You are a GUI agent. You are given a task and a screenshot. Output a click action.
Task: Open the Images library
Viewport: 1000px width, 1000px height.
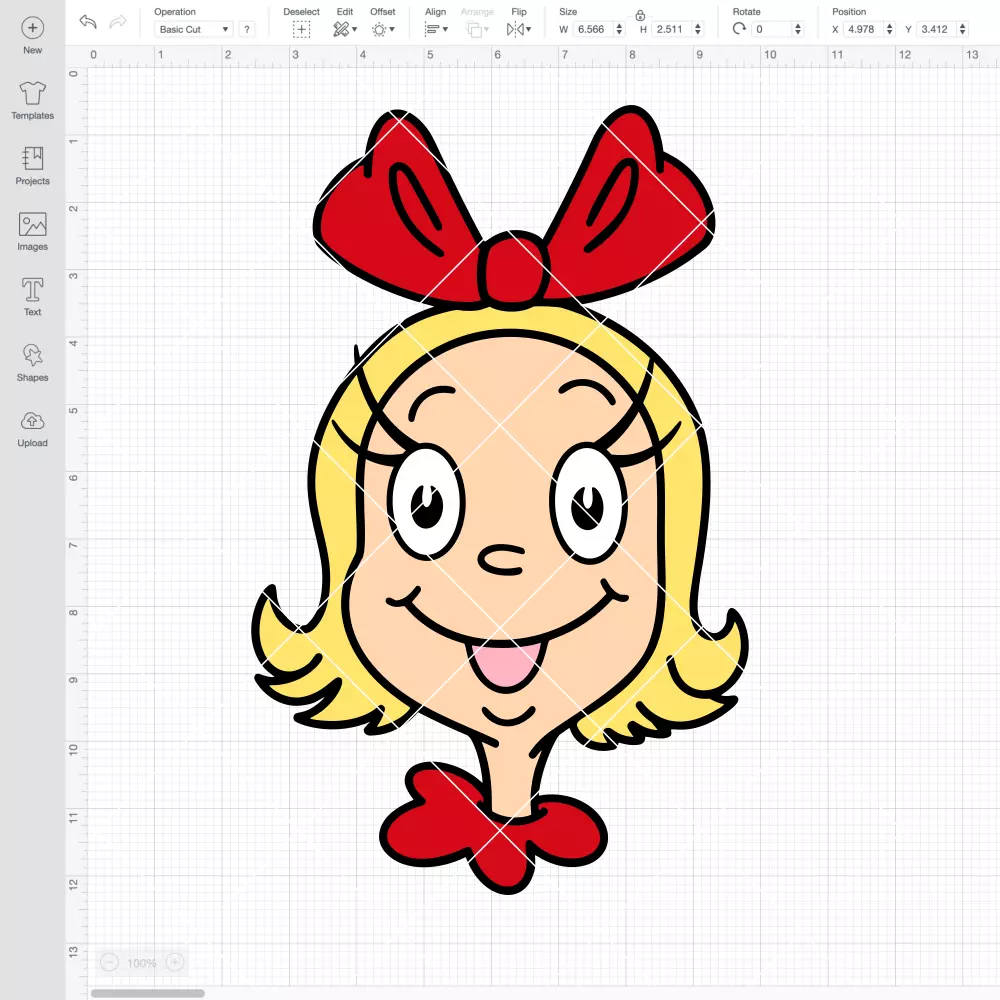33,232
